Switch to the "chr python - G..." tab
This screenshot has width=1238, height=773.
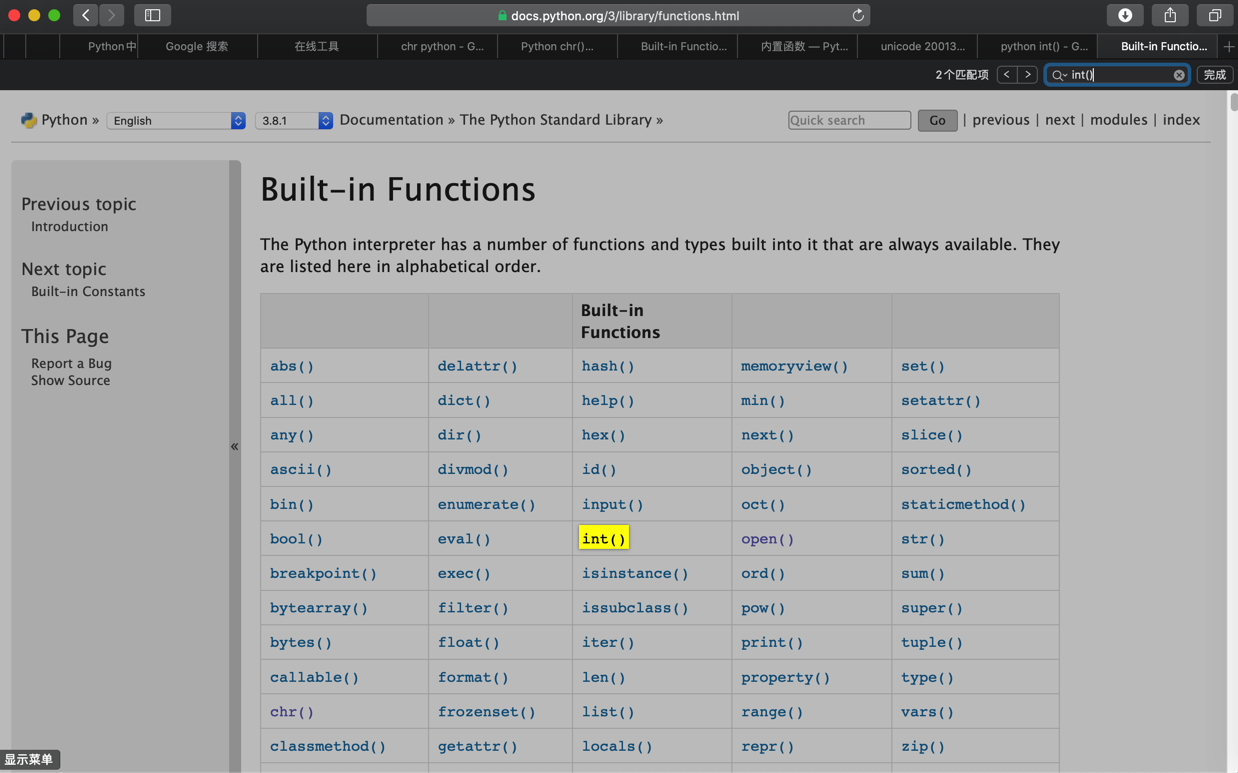[442, 46]
